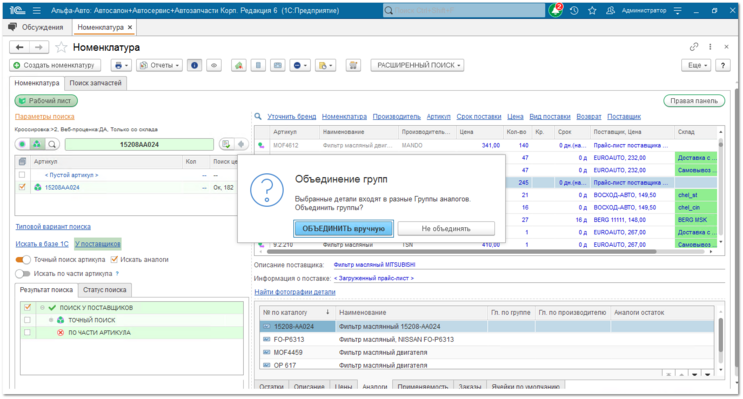Collapse ПОИСК У ПОСТАВЩИКОВ tree node
This screenshot has height=399, width=743.
click(x=42, y=308)
